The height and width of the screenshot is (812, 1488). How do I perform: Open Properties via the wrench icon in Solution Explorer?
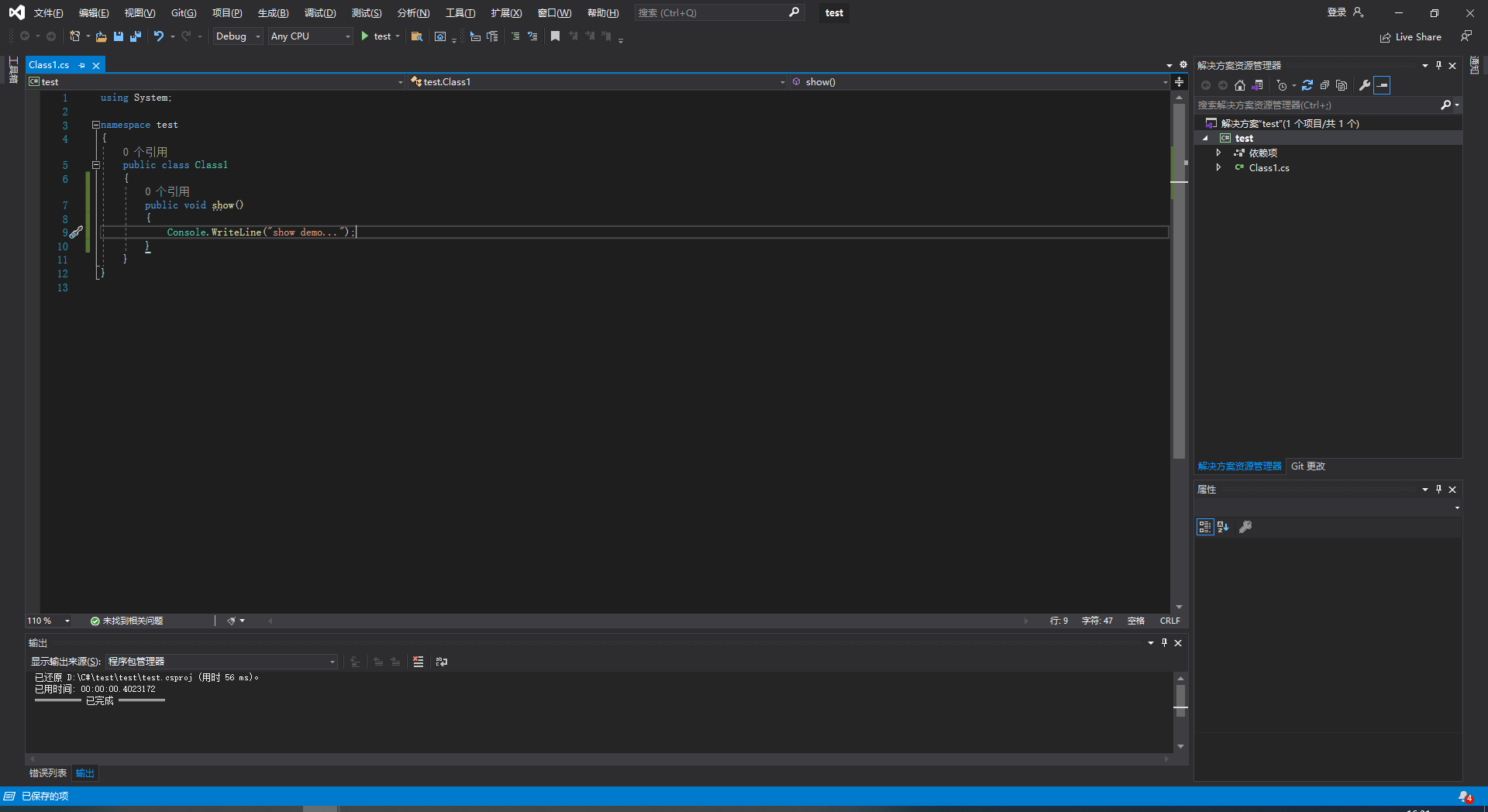pyautogui.click(x=1364, y=85)
